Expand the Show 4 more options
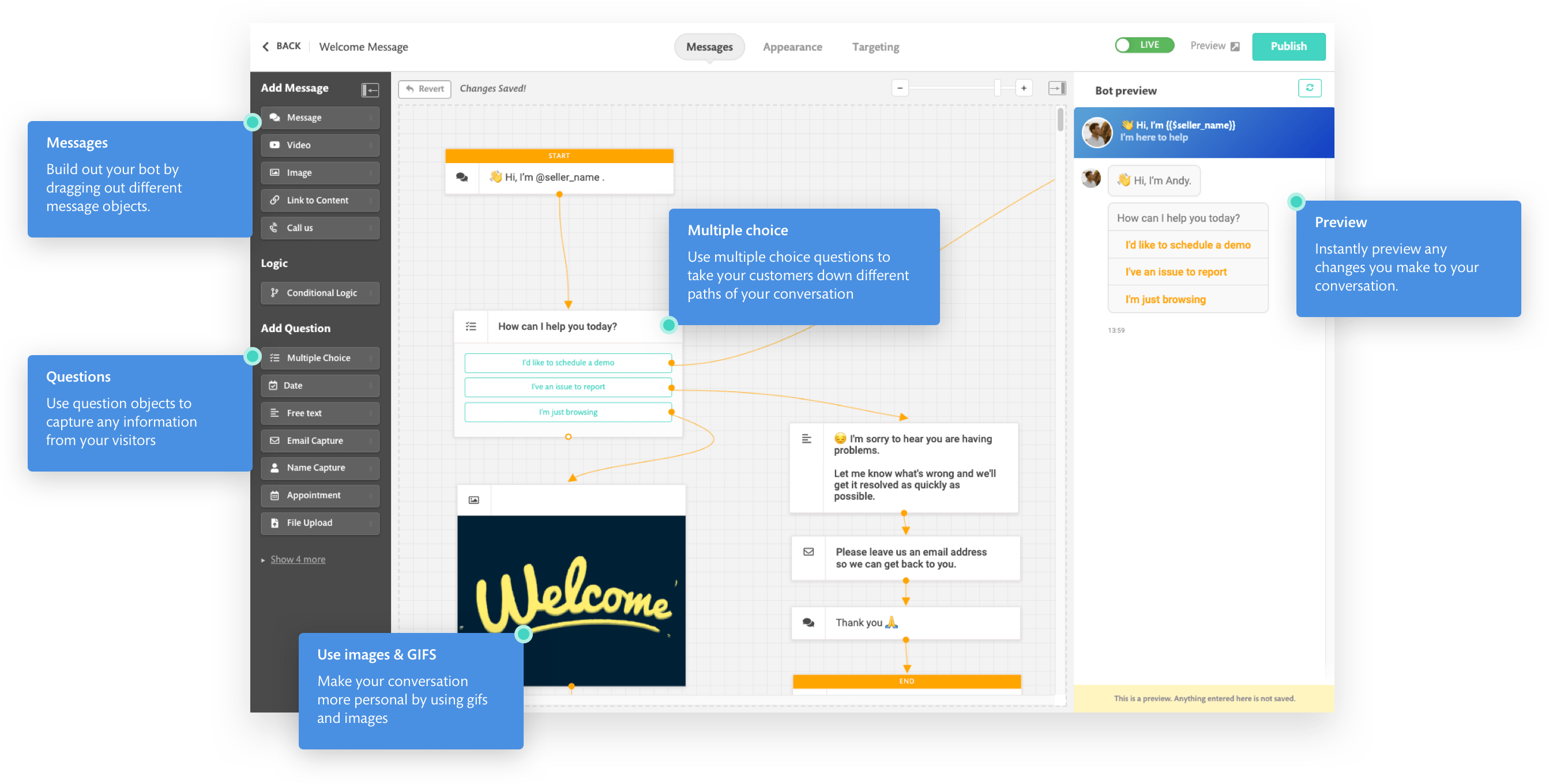This screenshot has width=1549, height=784. click(297, 558)
